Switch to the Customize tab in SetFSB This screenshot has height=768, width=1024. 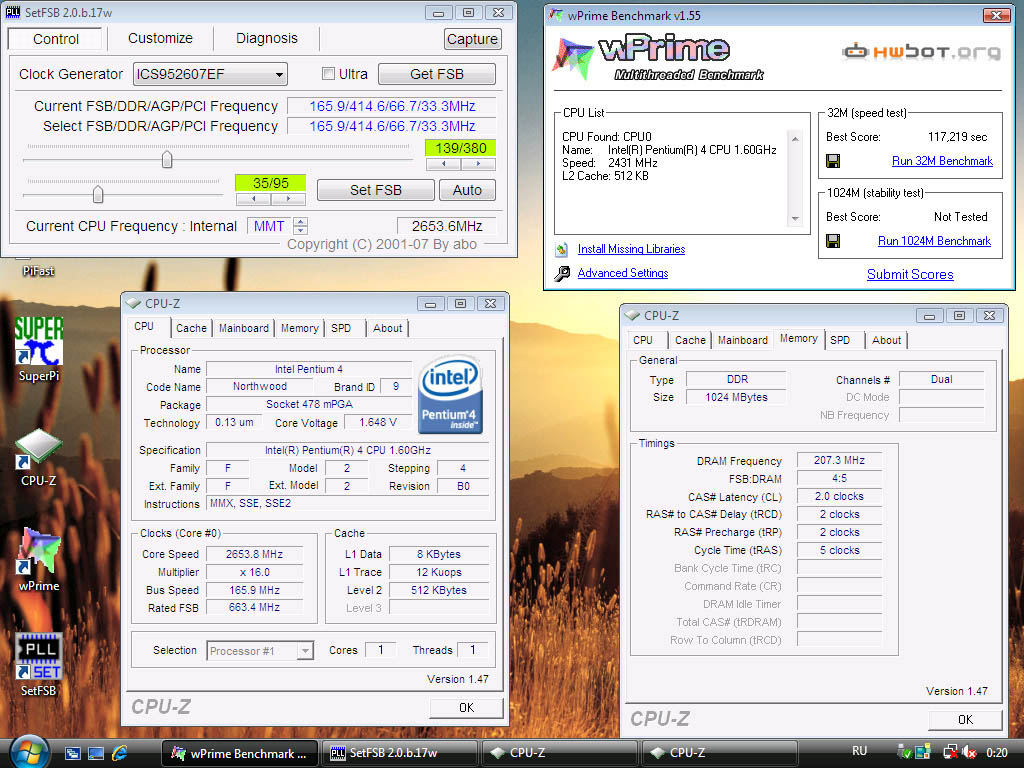click(160, 39)
